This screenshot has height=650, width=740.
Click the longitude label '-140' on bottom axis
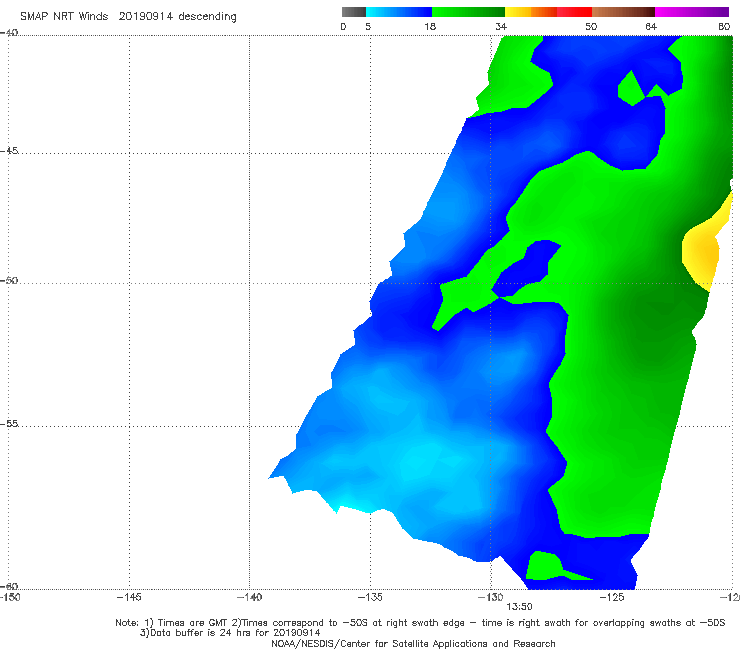pos(249,597)
